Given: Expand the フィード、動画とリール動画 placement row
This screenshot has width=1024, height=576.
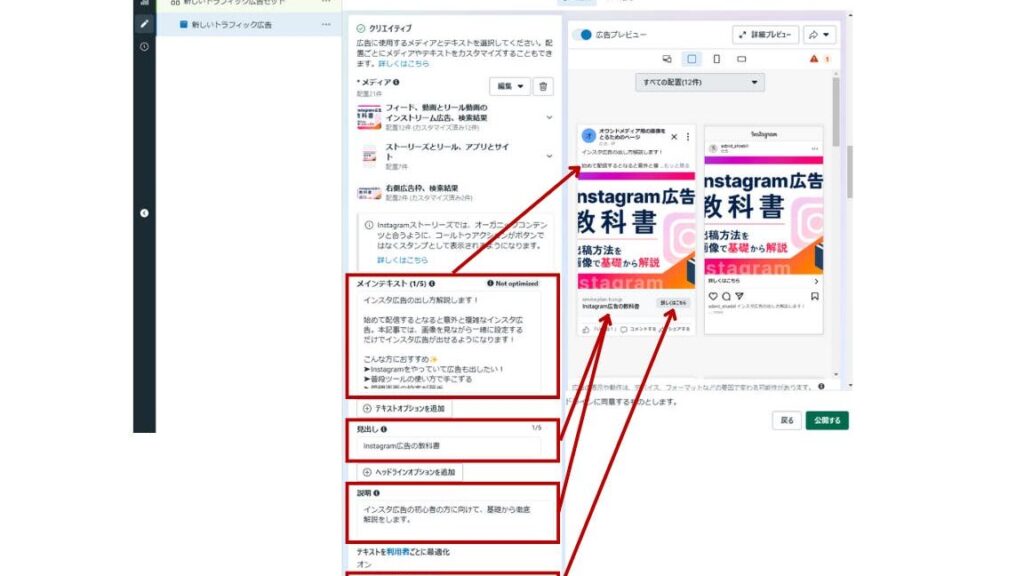Looking at the screenshot, I should coord(549,117).
